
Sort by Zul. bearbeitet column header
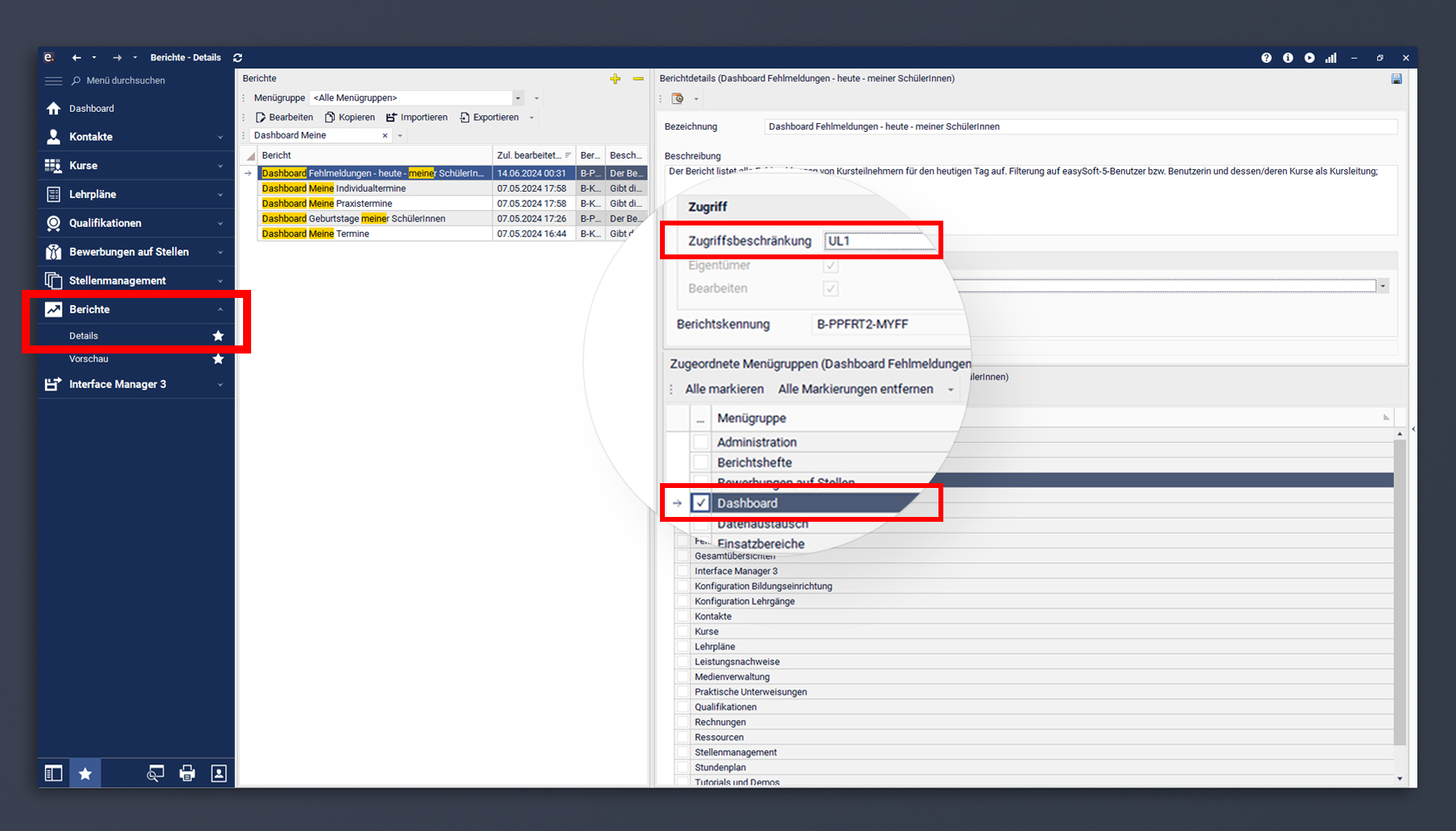[534, 155]
